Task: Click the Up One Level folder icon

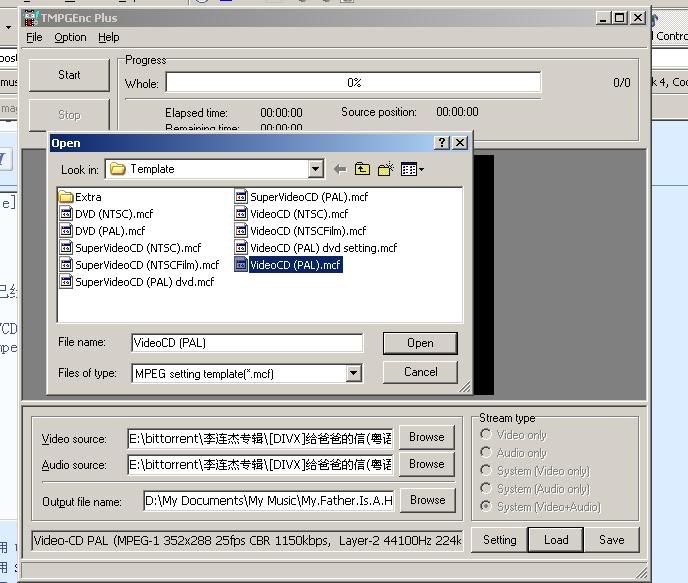Action: (362, 169)
